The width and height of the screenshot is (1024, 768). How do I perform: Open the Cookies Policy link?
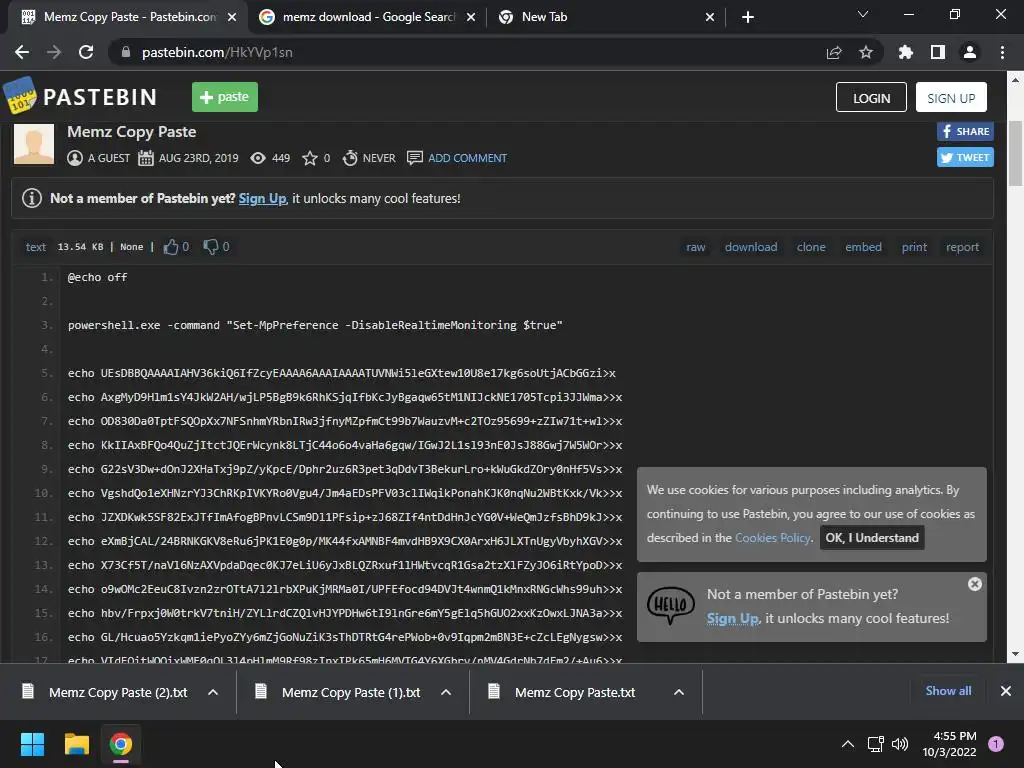coord(773,537)
